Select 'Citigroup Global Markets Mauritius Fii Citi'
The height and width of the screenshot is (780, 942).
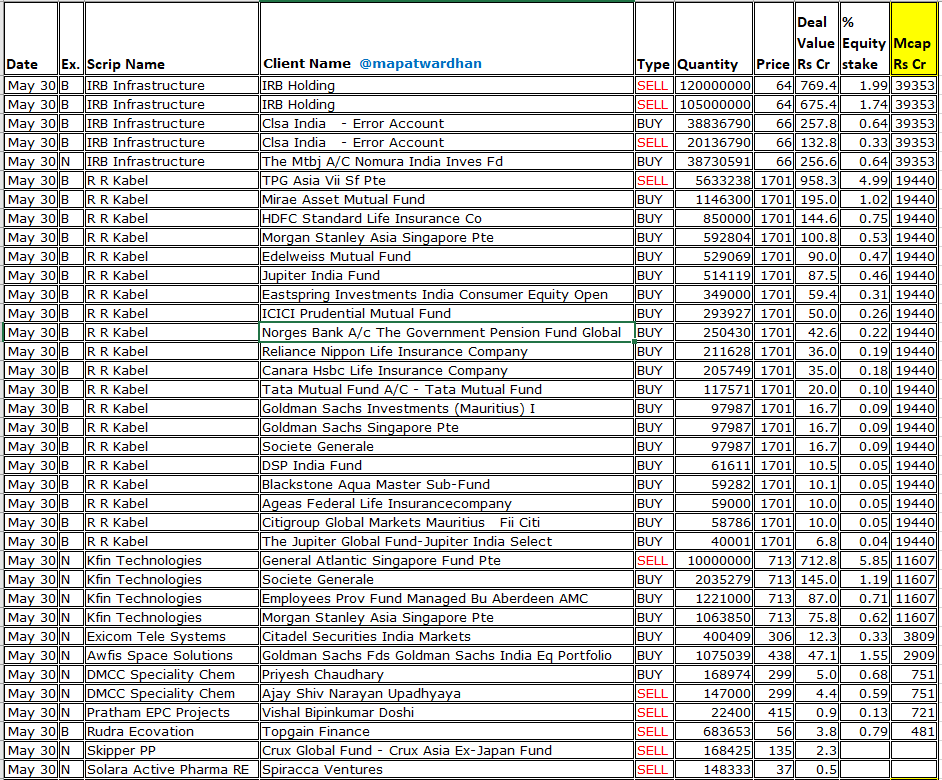click(x=447, y=523)
